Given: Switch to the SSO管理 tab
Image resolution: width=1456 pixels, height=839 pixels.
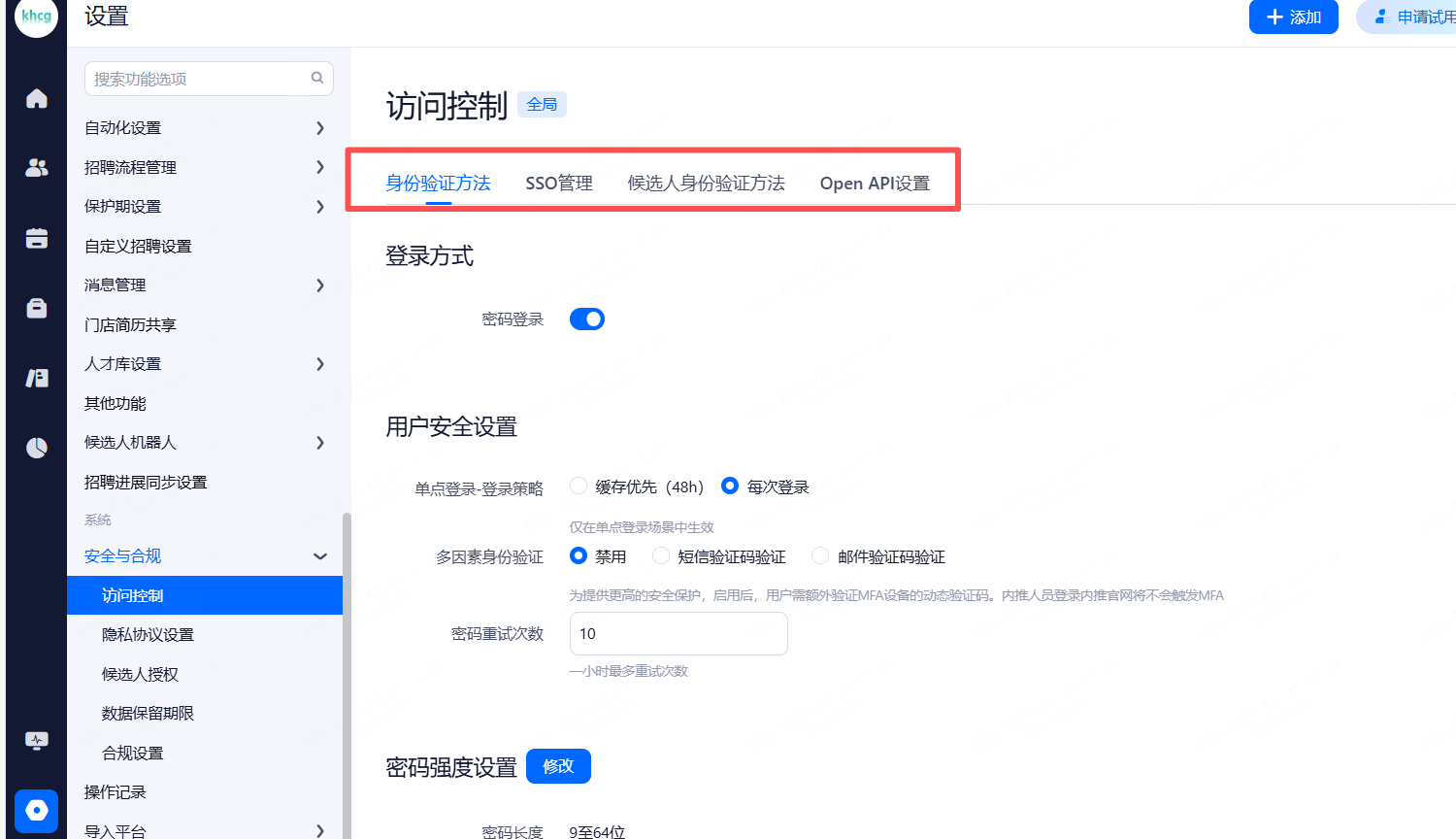Looking at the screenshot, I should pyautogui.click(x=559, y=184).
